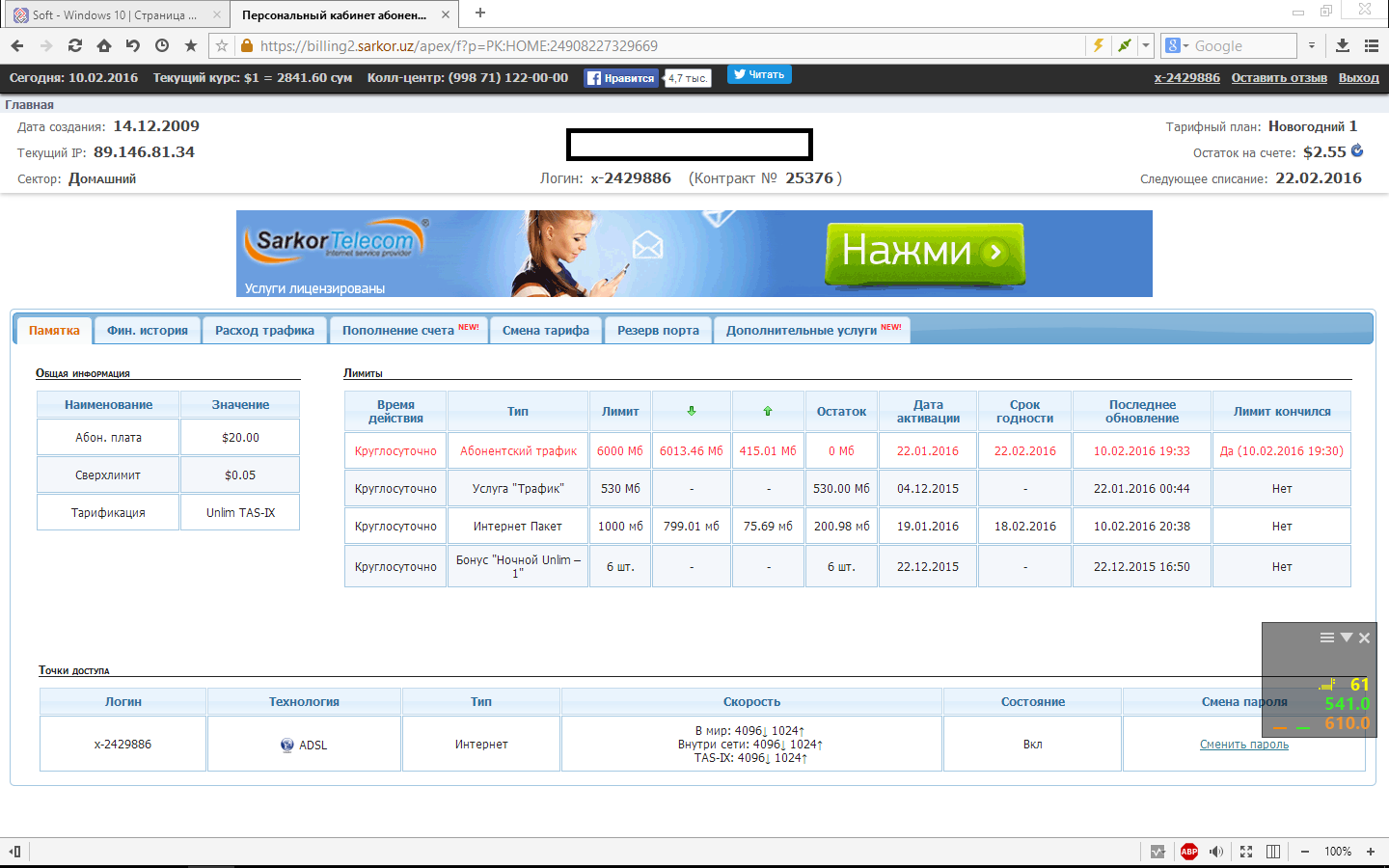
Task: Open the account link x-2429886 in the header
Action: coord(1187,78)
